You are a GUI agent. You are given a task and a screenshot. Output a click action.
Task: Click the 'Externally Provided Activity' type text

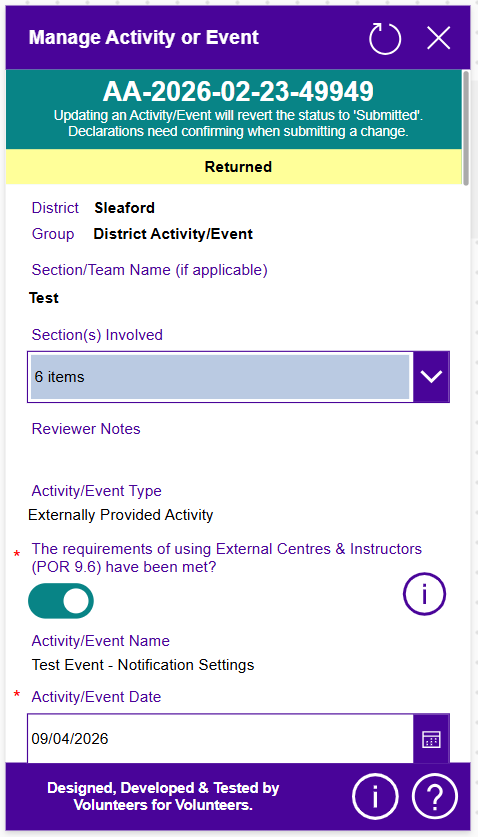121,515
